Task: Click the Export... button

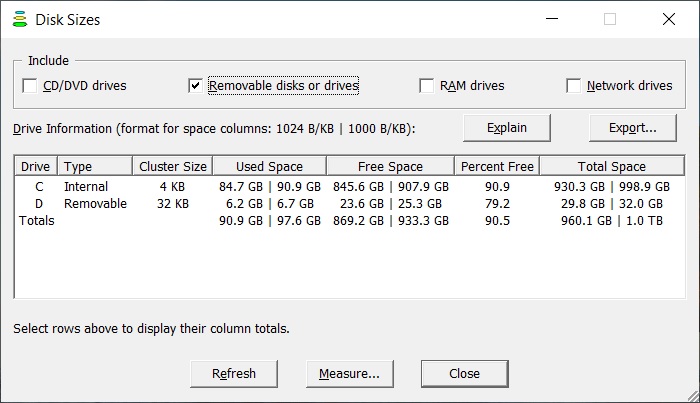Action: click(x=633, y=128)
